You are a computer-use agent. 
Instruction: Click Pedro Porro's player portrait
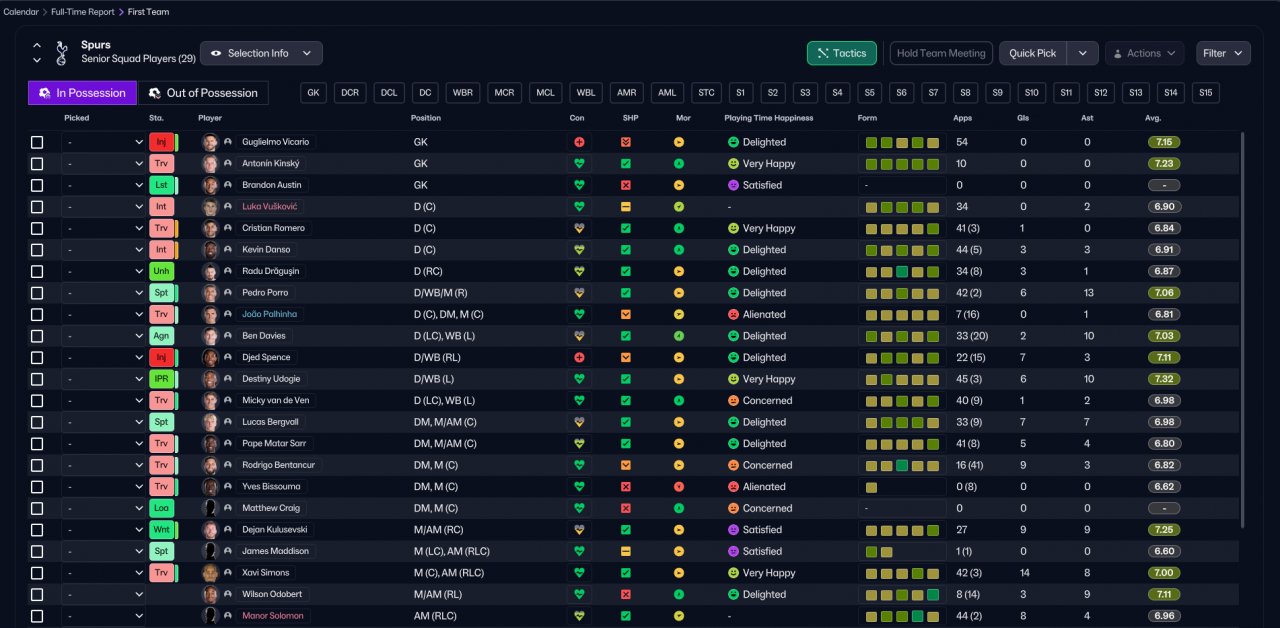click(x=210, y=293)
